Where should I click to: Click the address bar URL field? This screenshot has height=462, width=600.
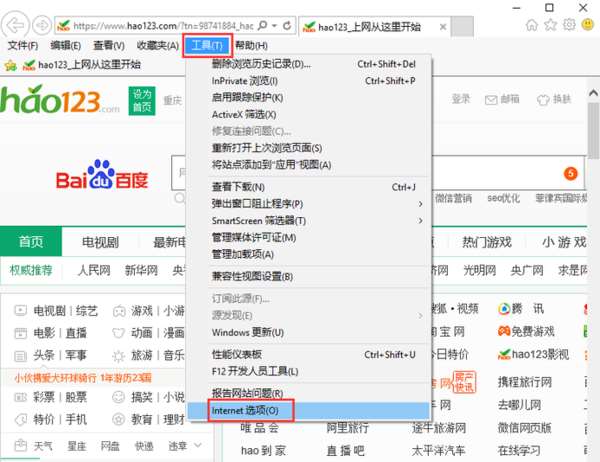(163, 26)
